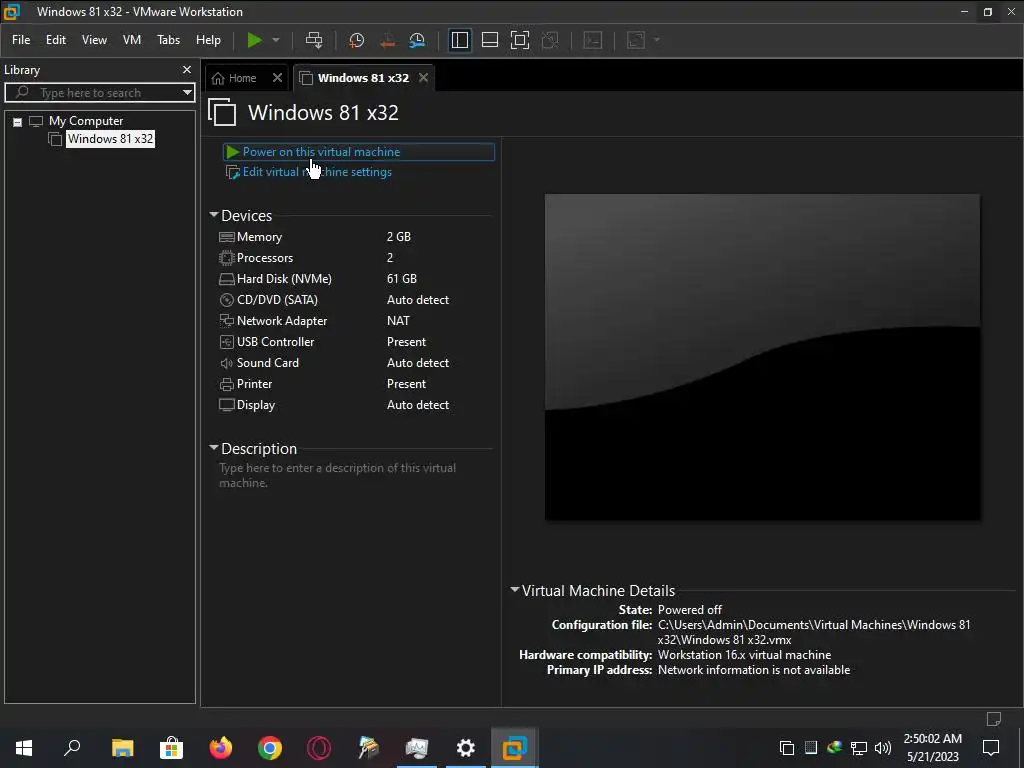Take a snapshot using the toolbar icon

point(357,40)
